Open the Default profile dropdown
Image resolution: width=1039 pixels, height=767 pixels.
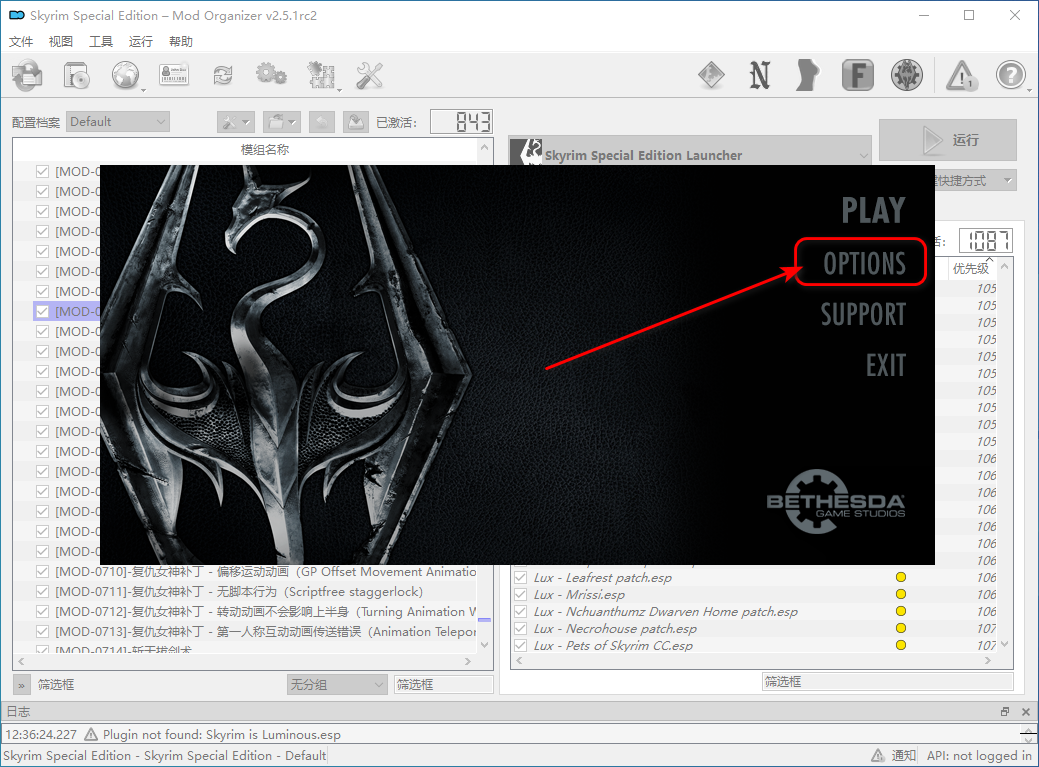click(x=118, y=122)
